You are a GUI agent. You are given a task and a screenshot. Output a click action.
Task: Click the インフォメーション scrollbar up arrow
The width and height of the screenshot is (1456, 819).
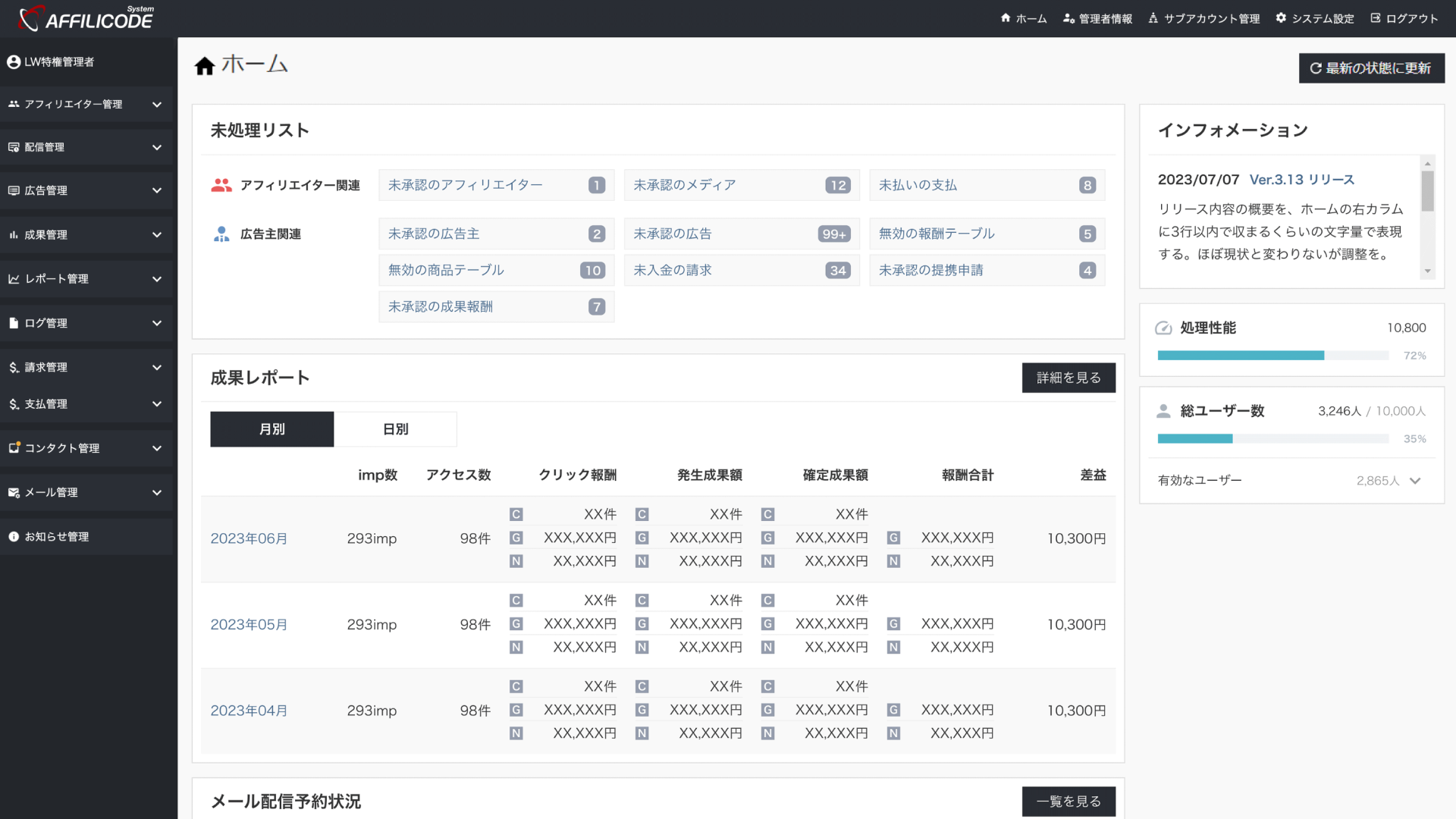click(1428, 164)
